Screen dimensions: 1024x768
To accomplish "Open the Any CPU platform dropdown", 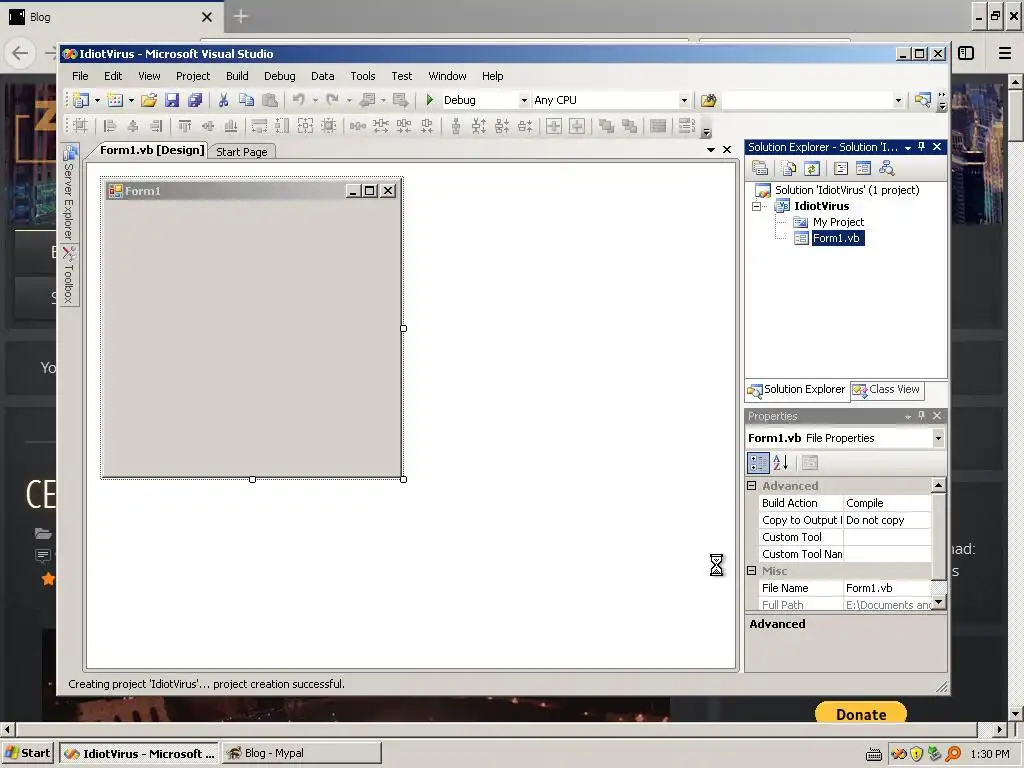I will (684, 101).
